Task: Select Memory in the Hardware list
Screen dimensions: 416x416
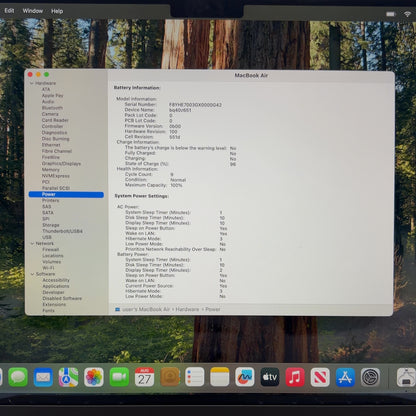Action: (x=51, y=170)
